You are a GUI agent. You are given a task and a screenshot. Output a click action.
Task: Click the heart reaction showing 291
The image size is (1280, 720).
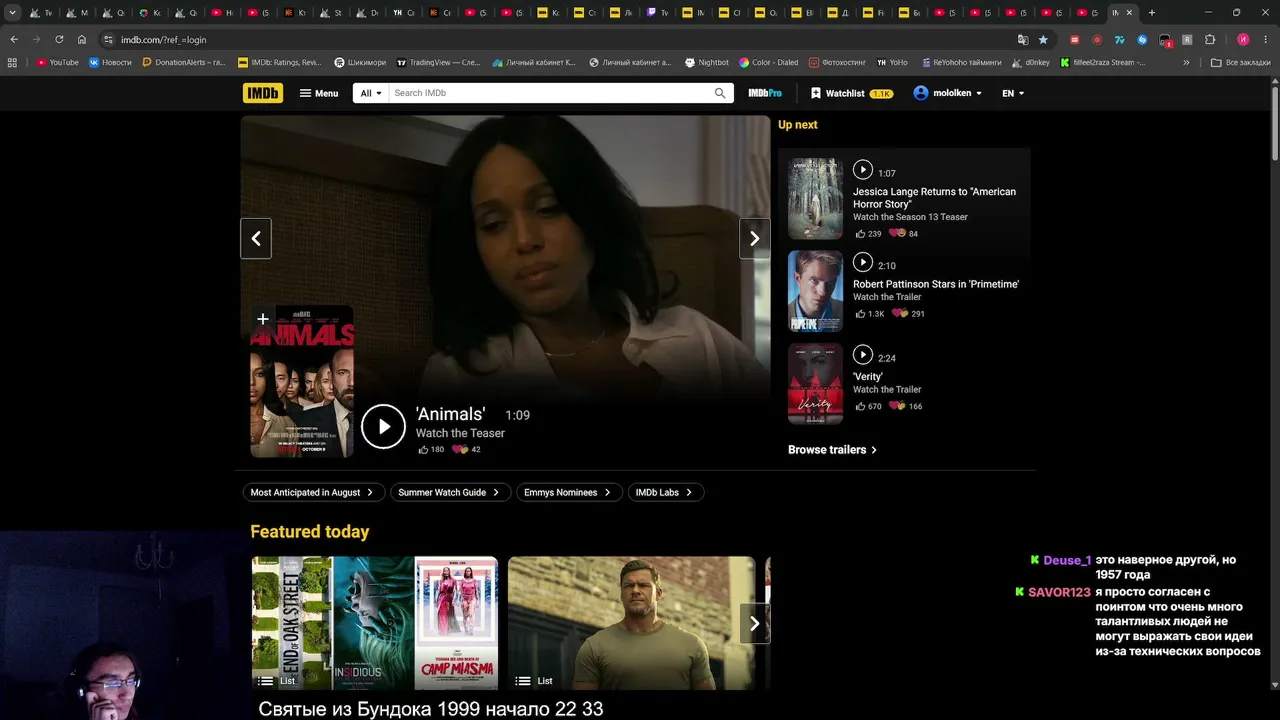pos(908,314)
